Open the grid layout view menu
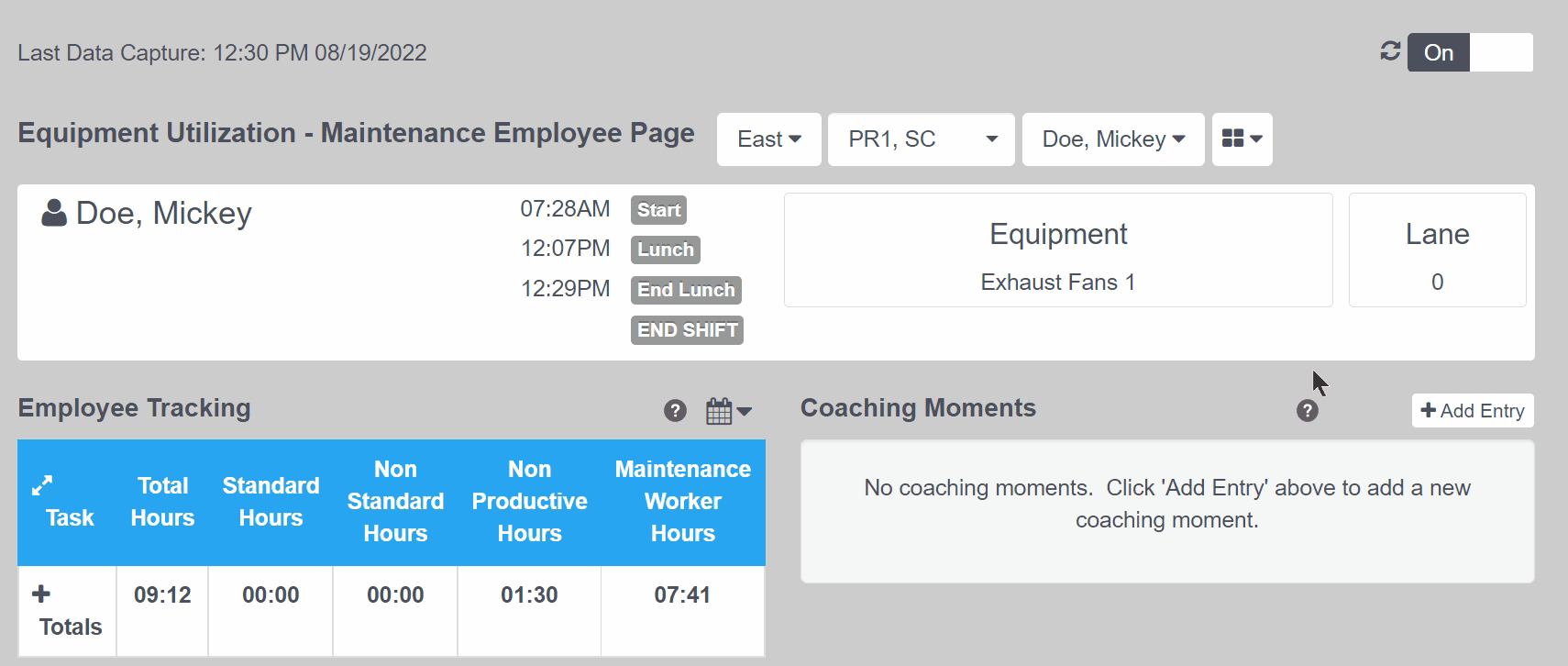 pos(1242,139)
